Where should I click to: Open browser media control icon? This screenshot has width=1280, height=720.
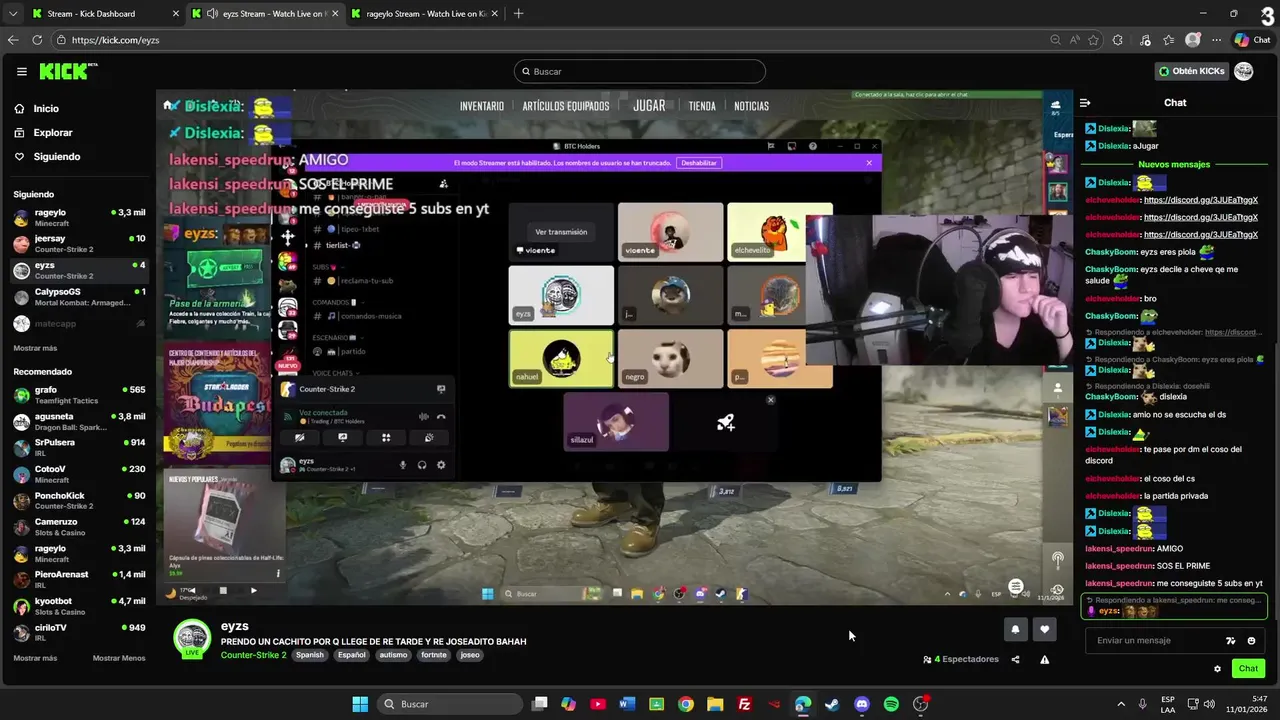pos(1143,40)
